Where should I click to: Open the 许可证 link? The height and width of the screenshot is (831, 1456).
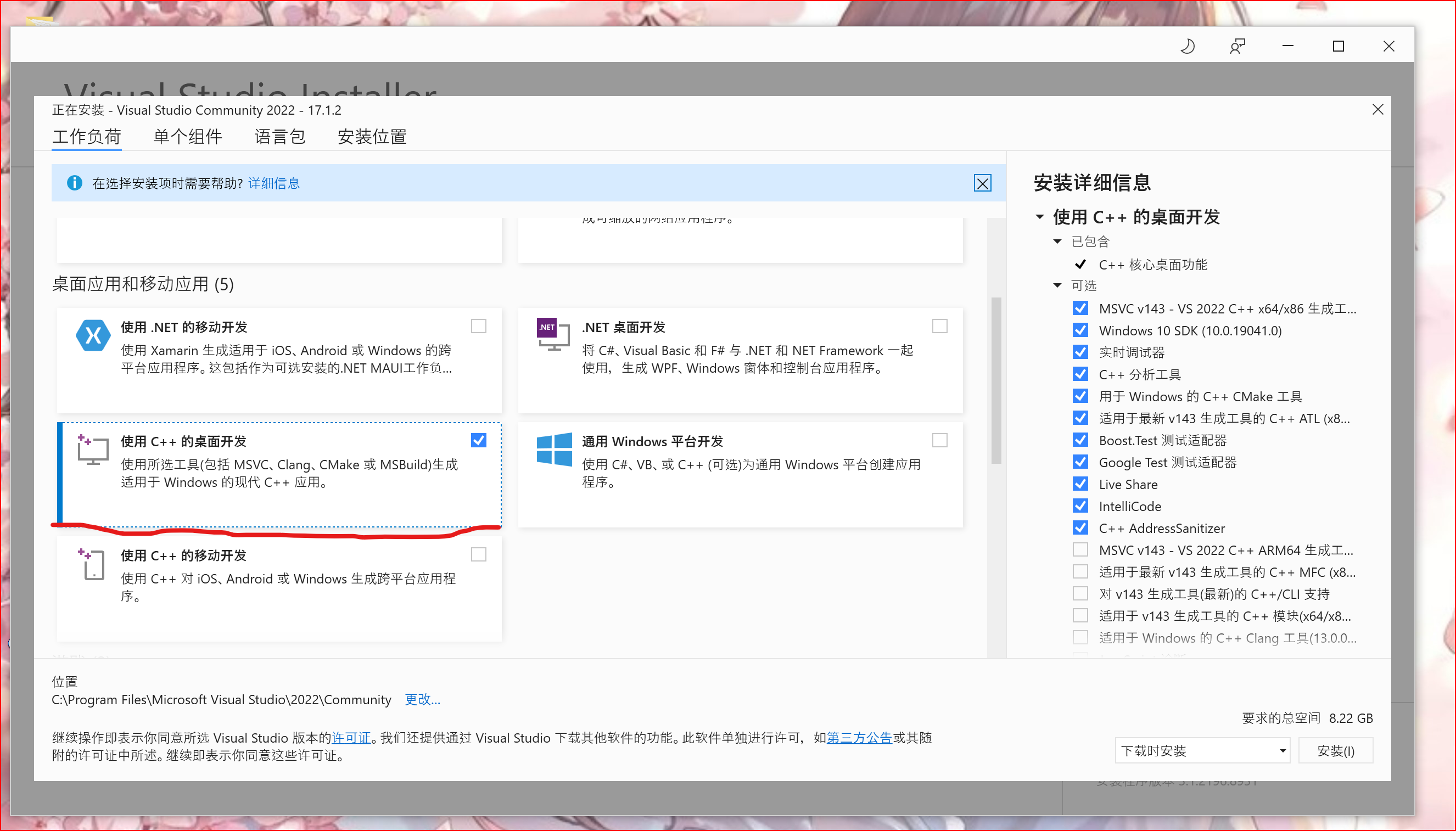351,738
